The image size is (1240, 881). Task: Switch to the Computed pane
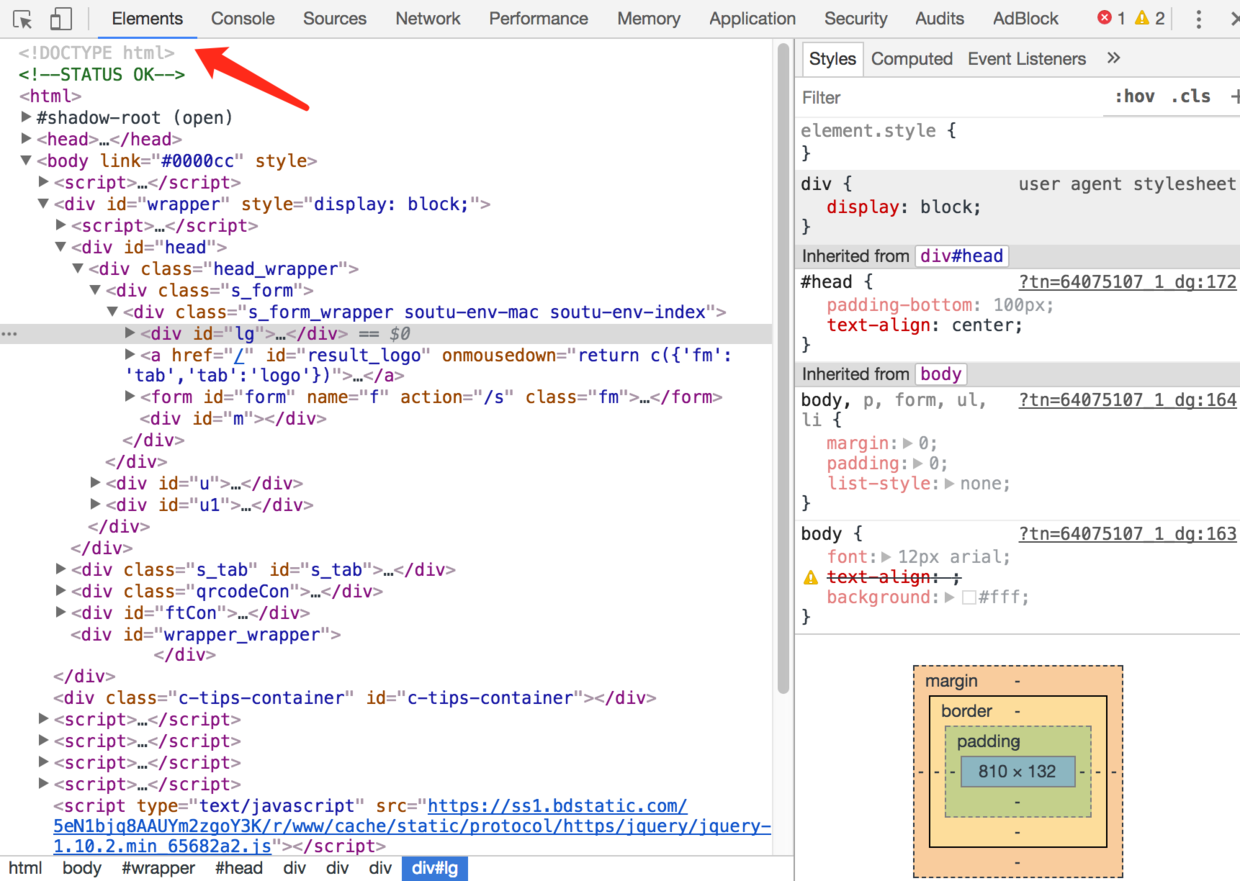(912, 59)
